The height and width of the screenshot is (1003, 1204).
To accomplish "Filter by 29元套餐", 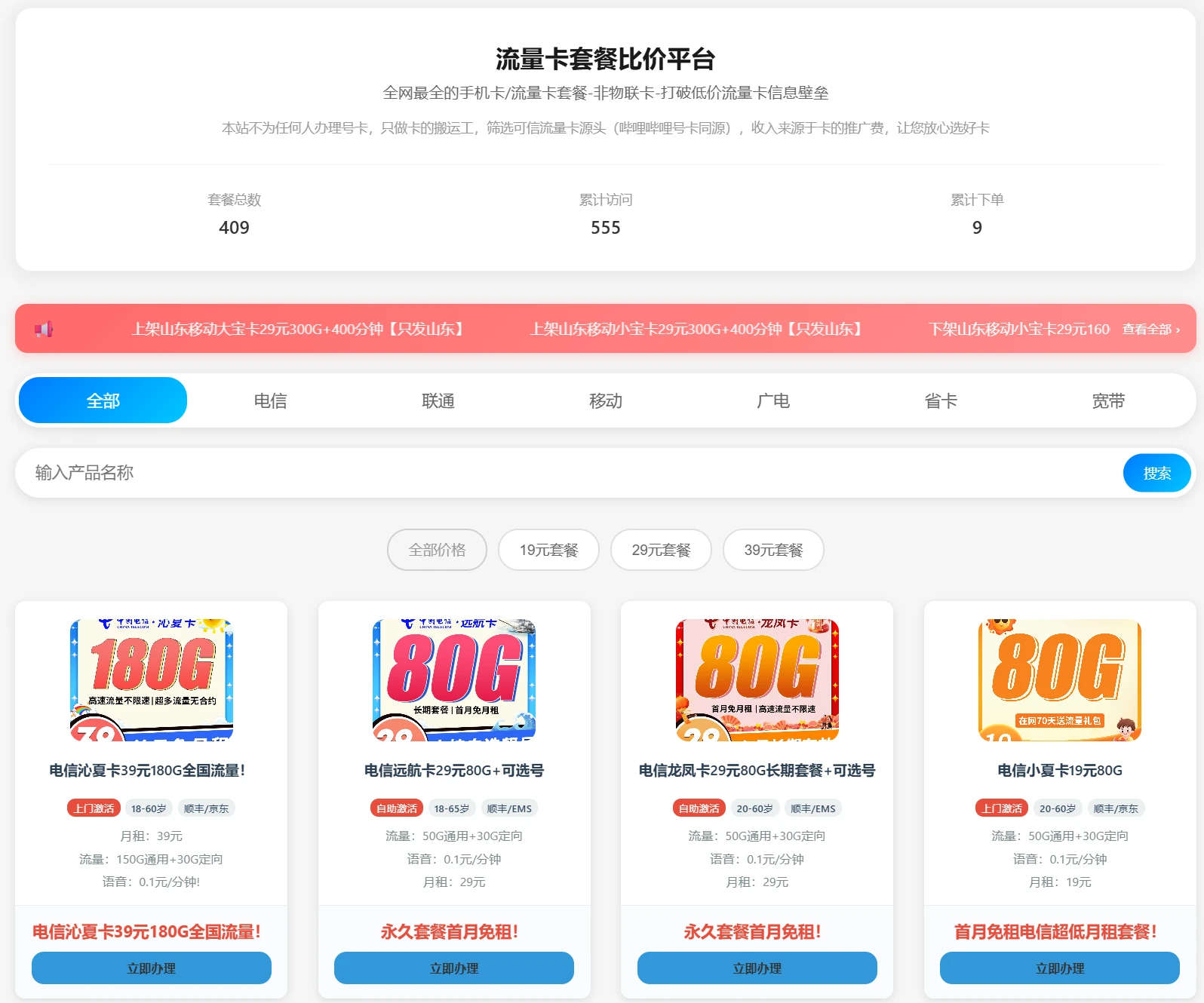I will [x=661, y=550].
